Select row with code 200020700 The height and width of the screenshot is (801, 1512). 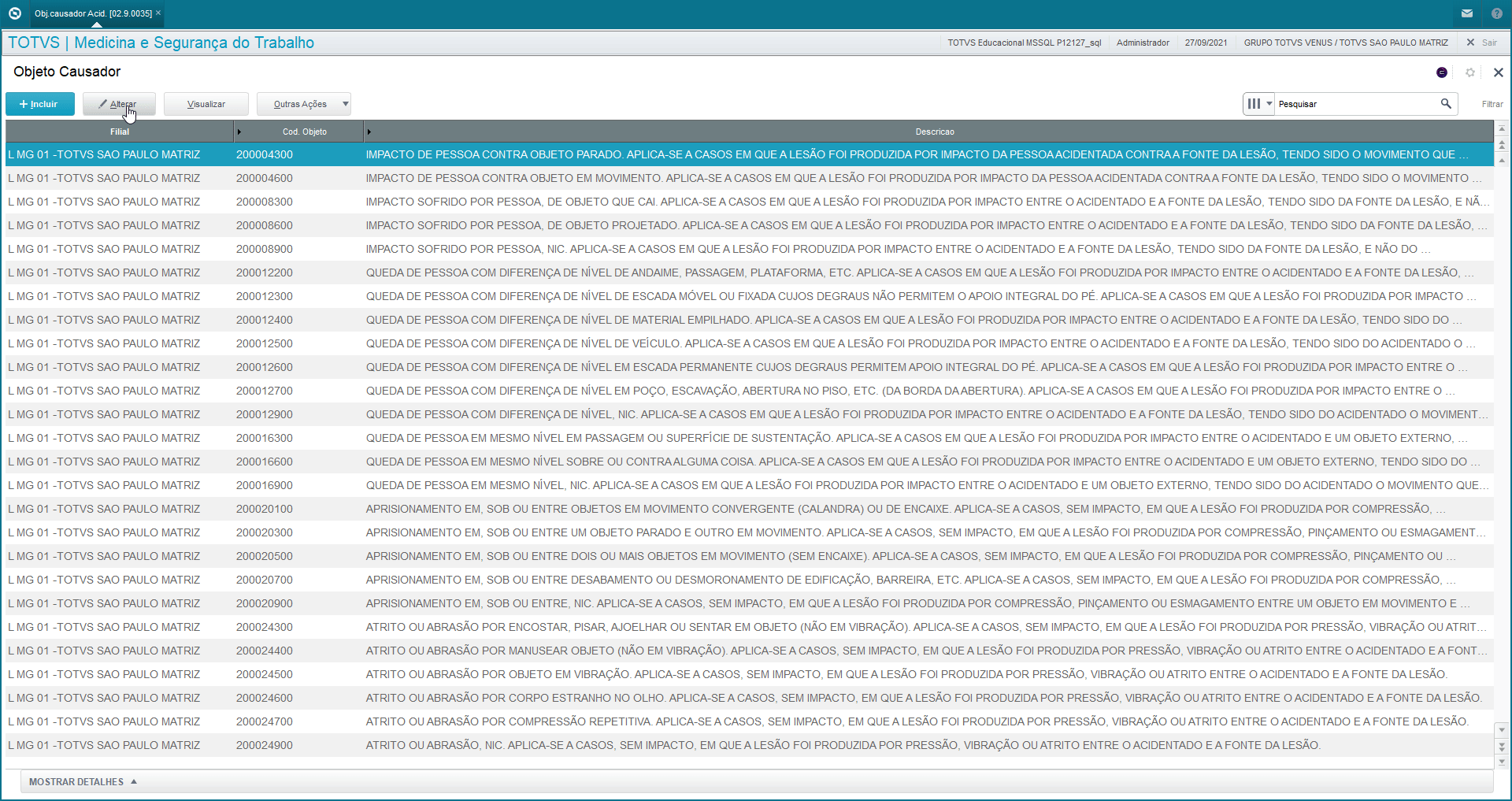tap(749, 580)
